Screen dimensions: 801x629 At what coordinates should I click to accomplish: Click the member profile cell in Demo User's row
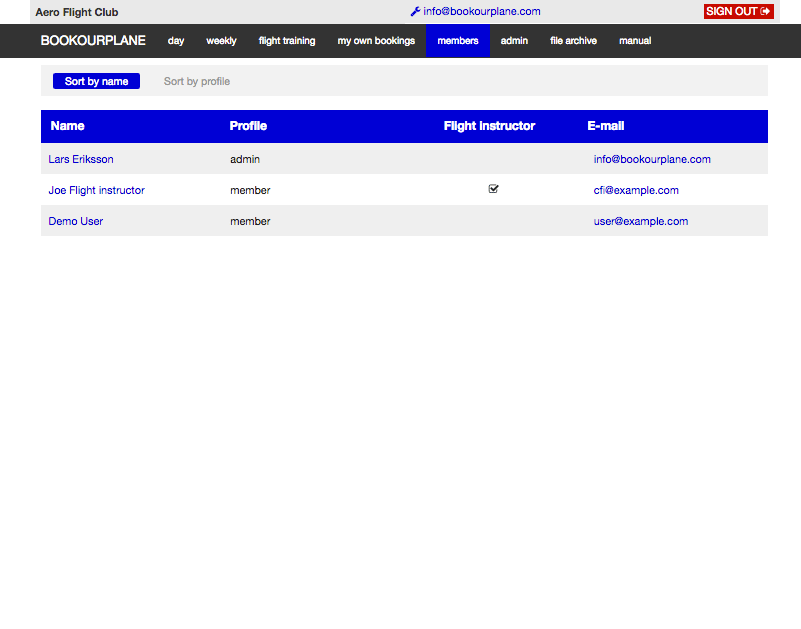pyautogui.click(x=250, y=221)
